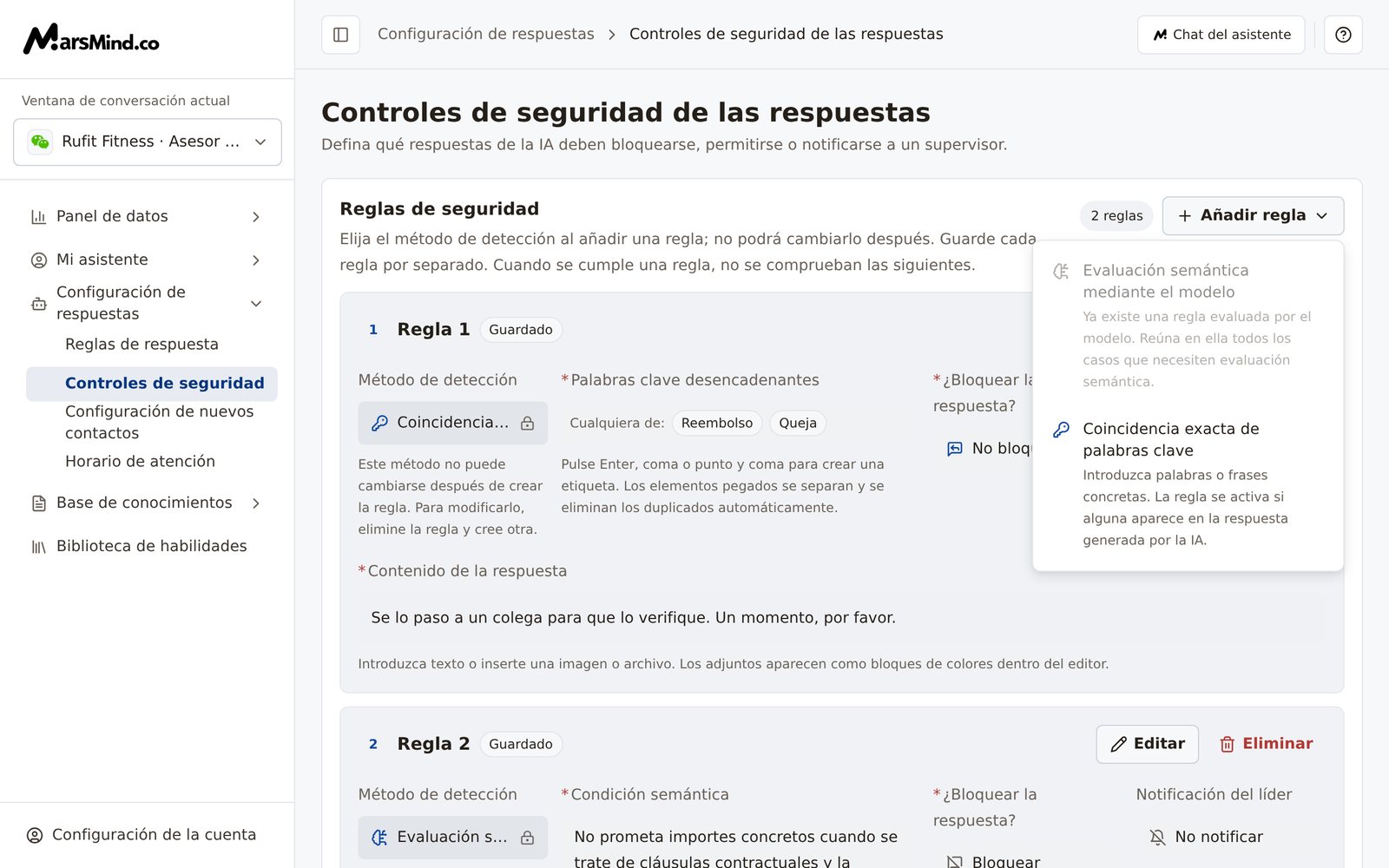Click the Panel de datos chart icon
Screen dimensions: 1389x868
pyautogui.click(x=39, y=217)
